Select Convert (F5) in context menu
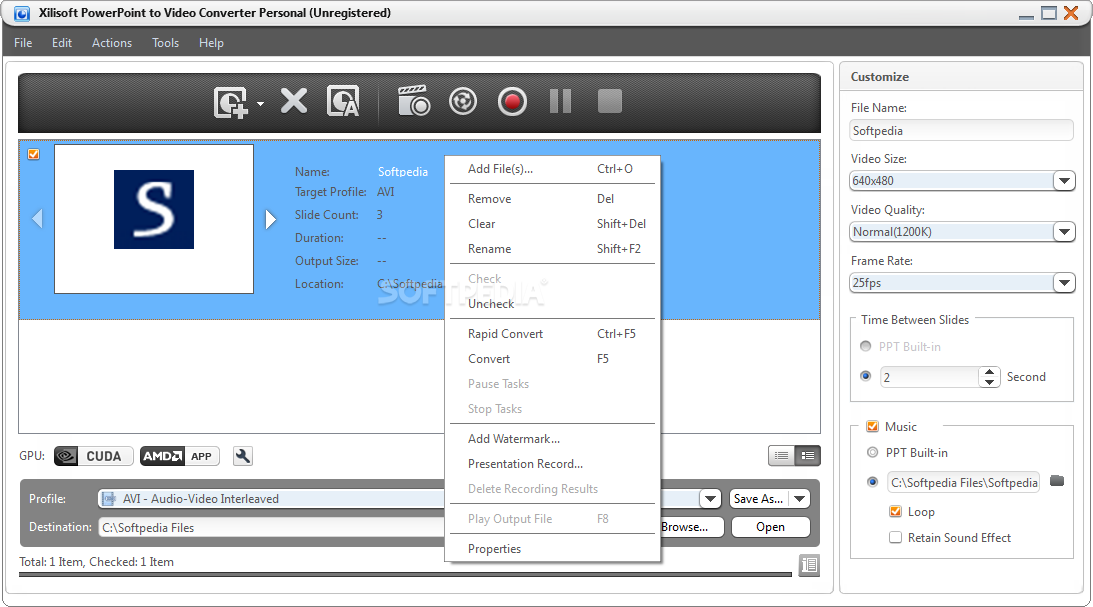The width and height of the screenshot is (1093, 607). tap(552, 359)
